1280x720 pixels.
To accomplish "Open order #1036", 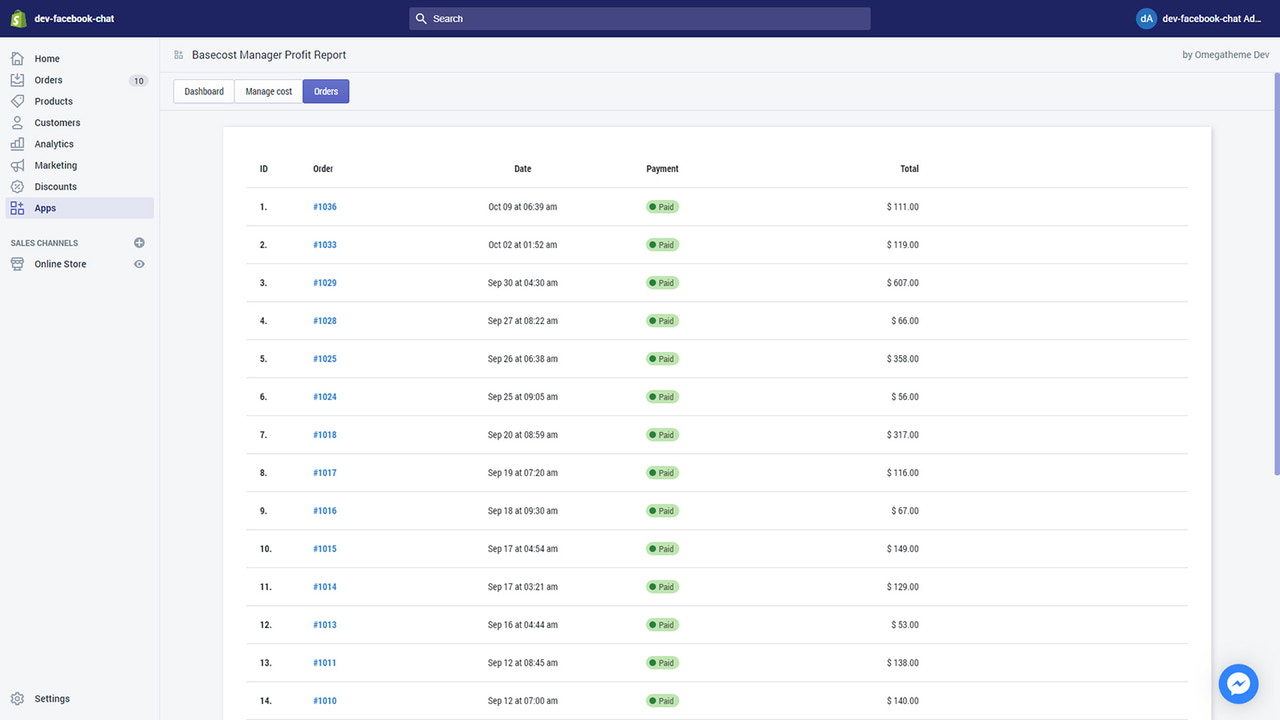I will click(324, 206).
